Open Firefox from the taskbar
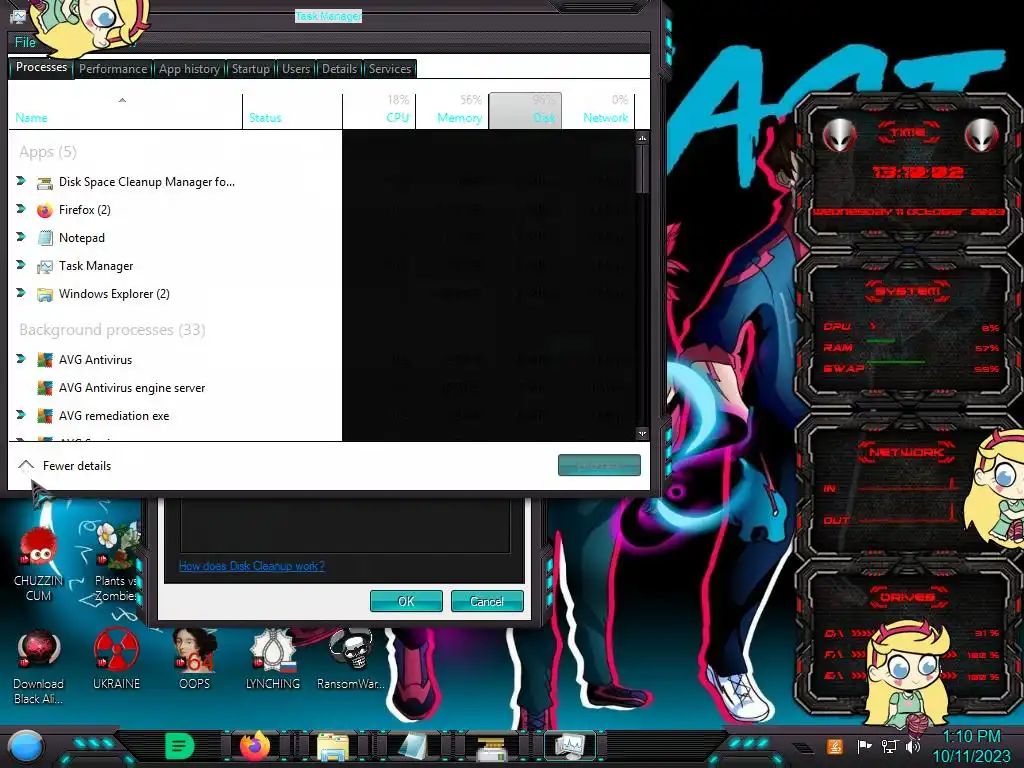1024x768 pixels. pyautogui.click(x=255, y=746)
